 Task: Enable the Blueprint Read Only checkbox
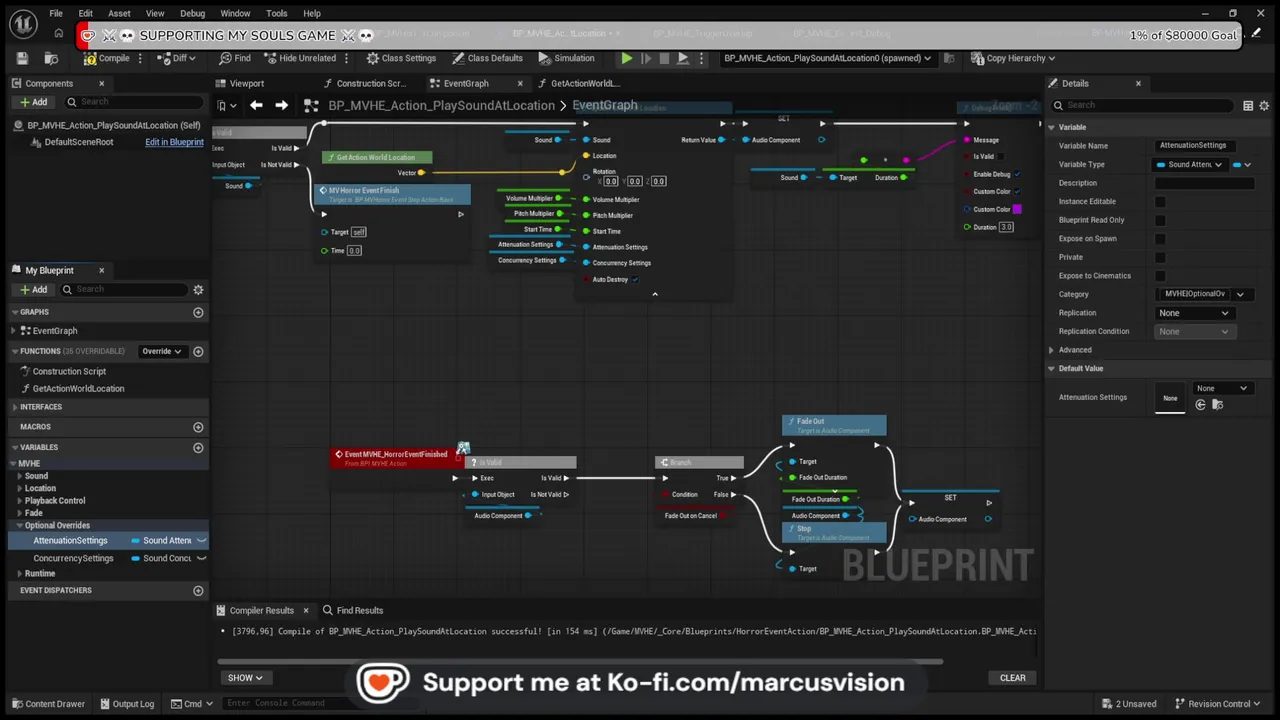[1160, 220]
